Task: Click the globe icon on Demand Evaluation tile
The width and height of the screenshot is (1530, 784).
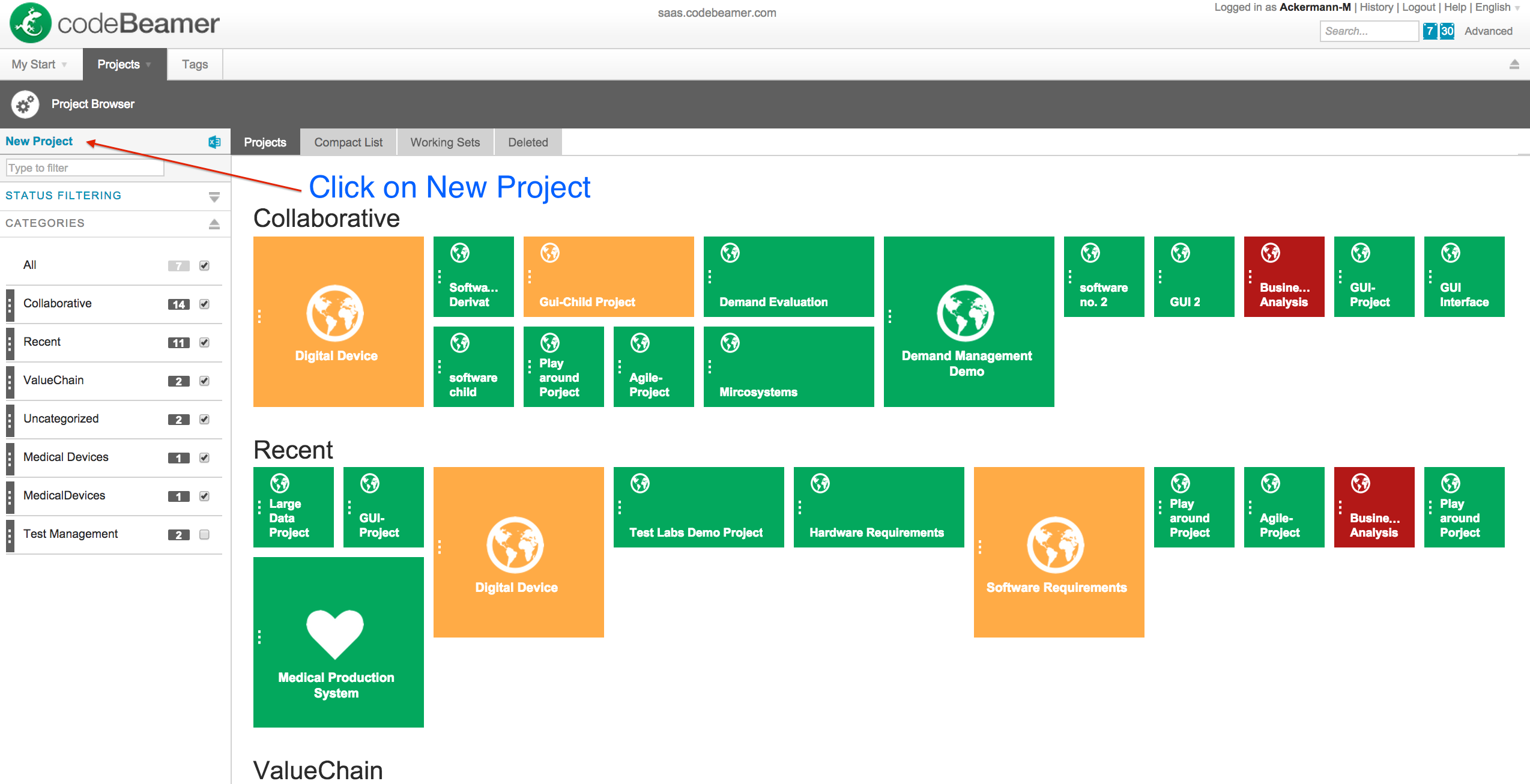Action: point(730,253)
